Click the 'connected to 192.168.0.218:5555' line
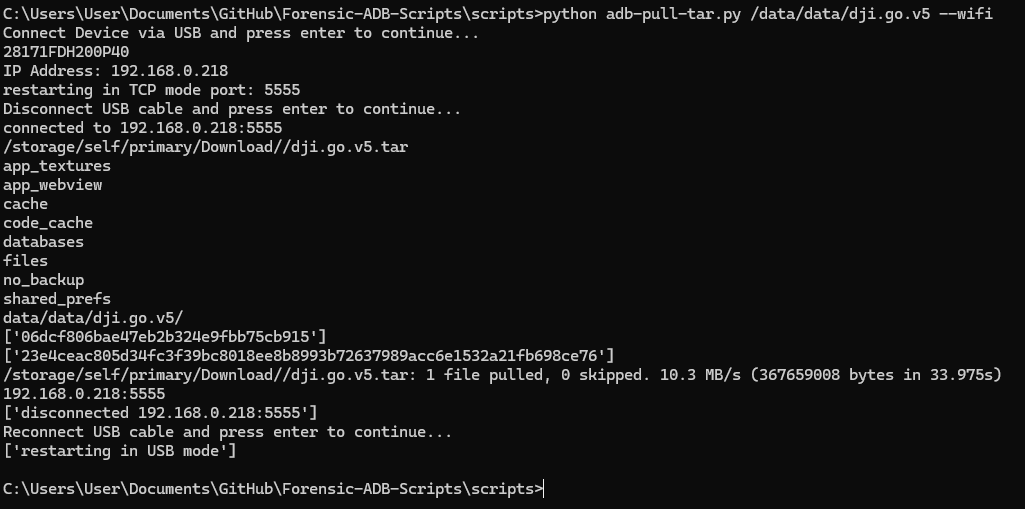Image resolution: width=1025 pixels, height=509 pixels. [x=142, y=128]
